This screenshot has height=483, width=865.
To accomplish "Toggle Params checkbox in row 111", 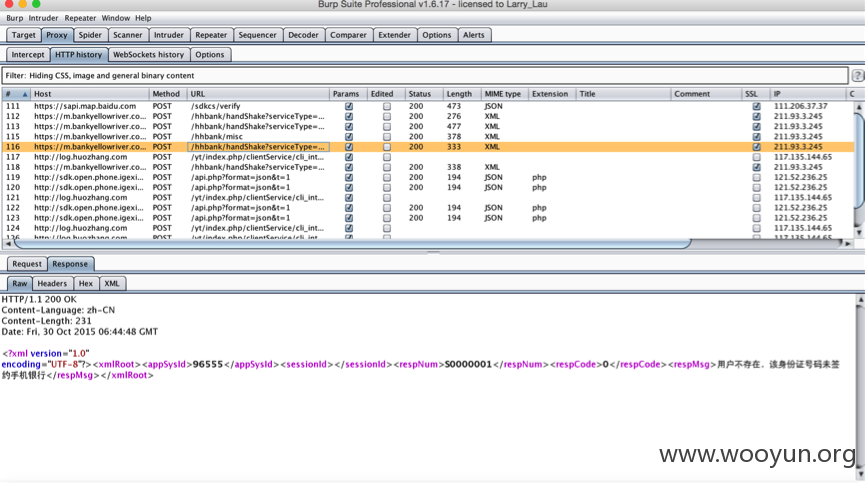I will (349, 106).
